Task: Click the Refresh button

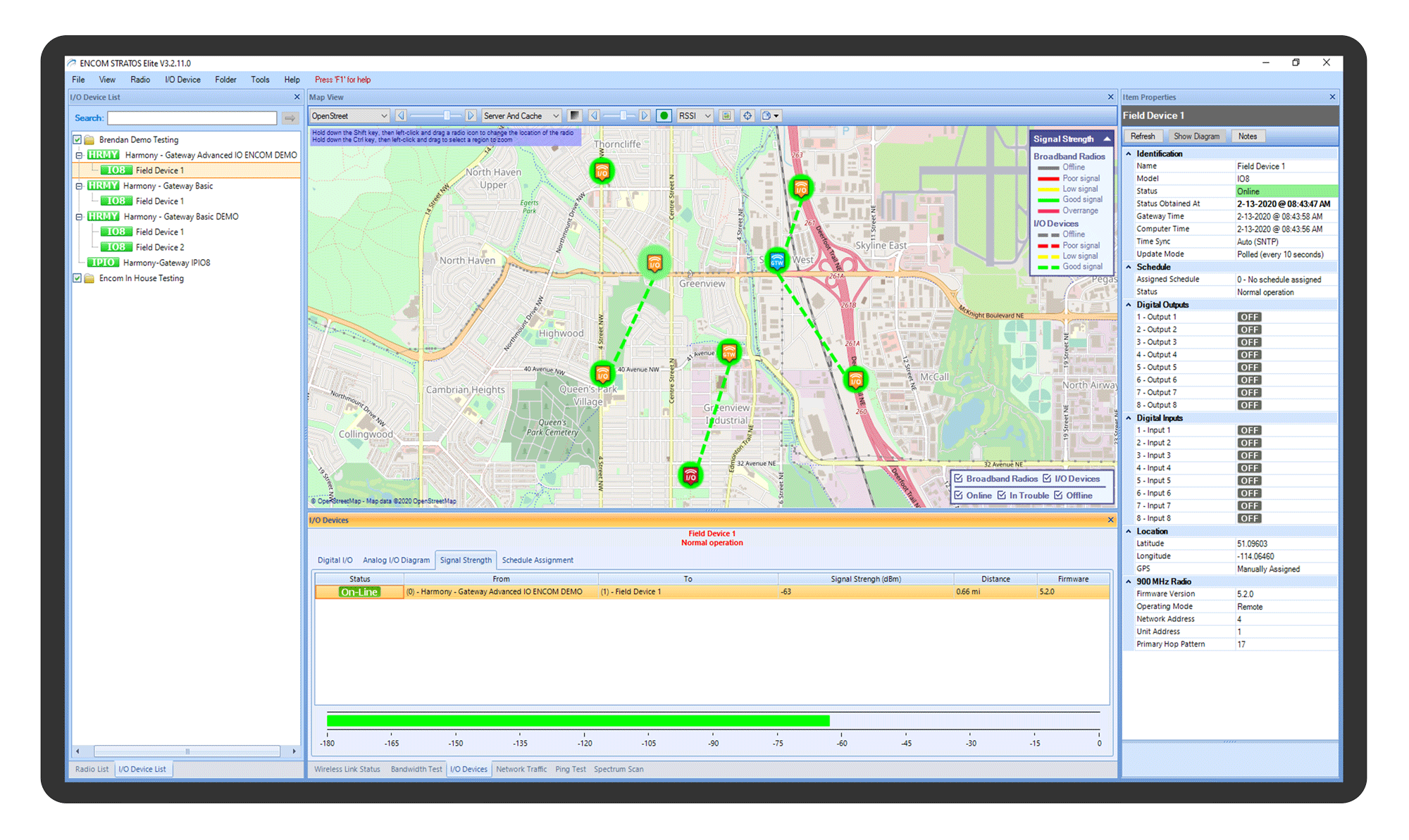Action: click(x=1143, y=137)
